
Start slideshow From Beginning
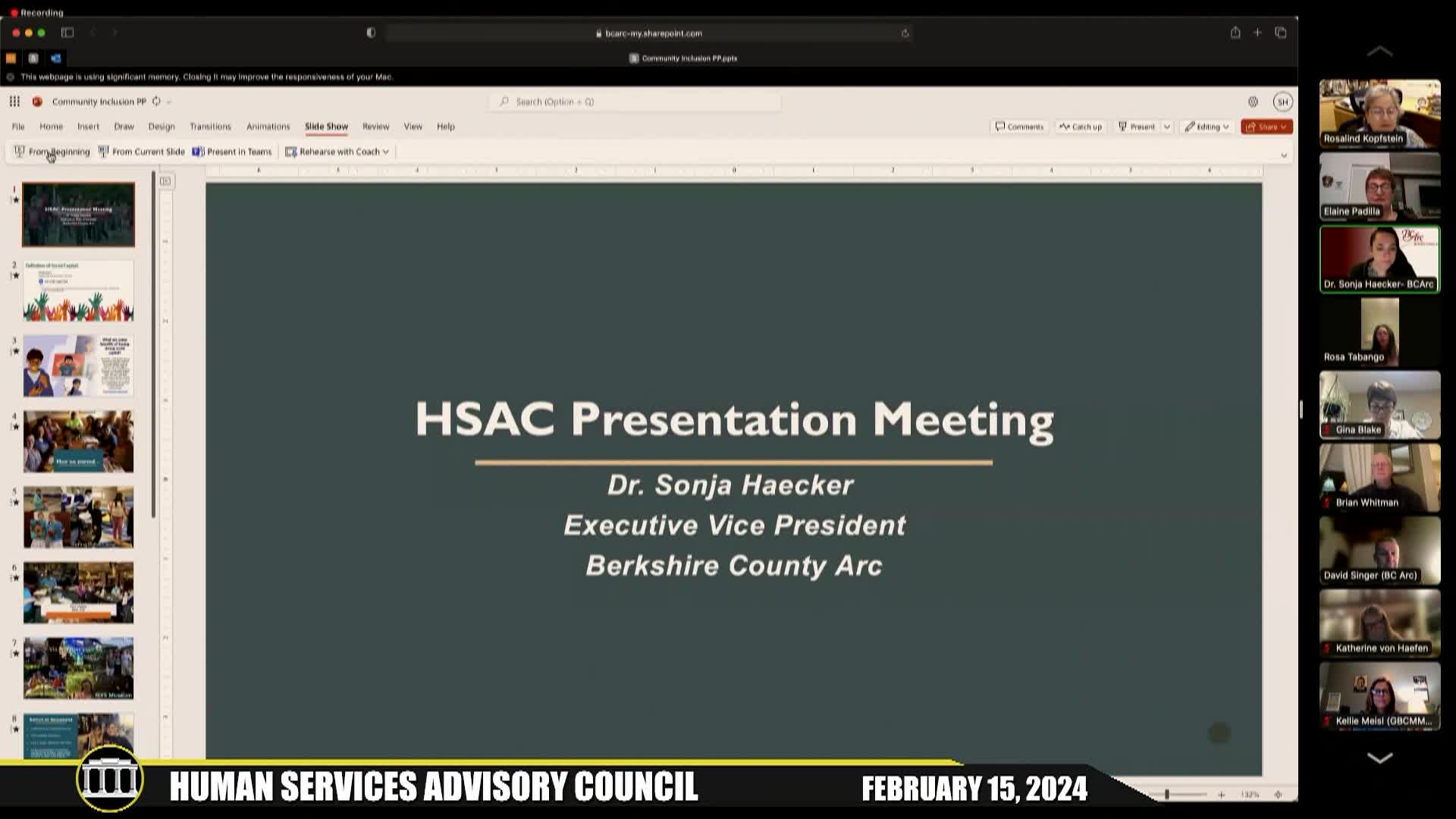(x=52, y=152)
